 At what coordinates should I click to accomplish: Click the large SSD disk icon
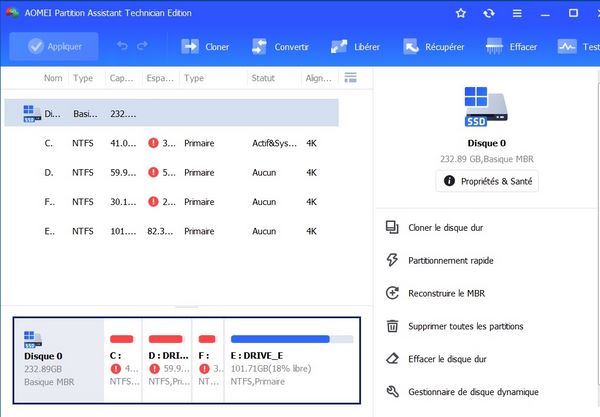point(486,107)
